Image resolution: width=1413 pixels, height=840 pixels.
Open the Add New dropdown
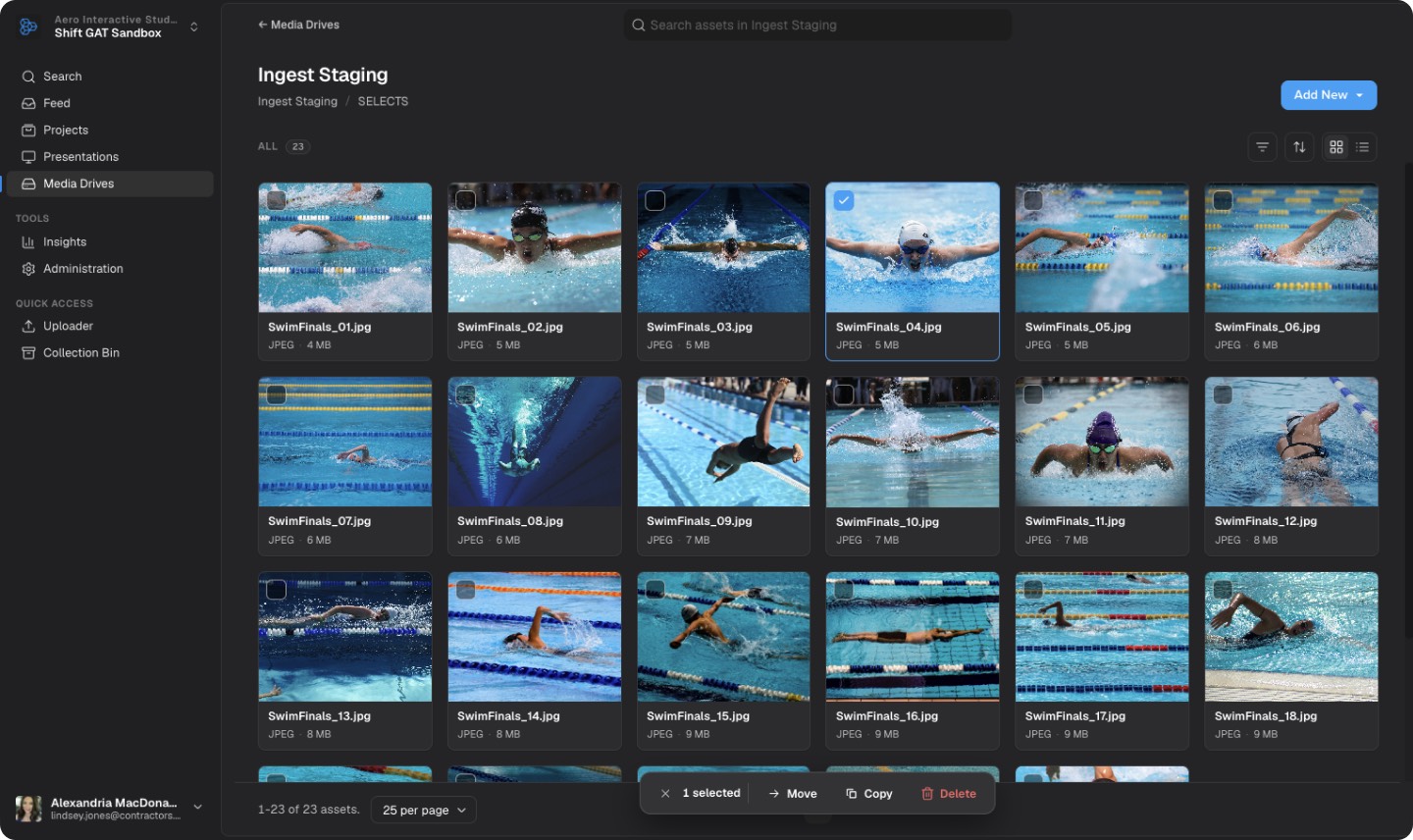(x=1329, y=95)
